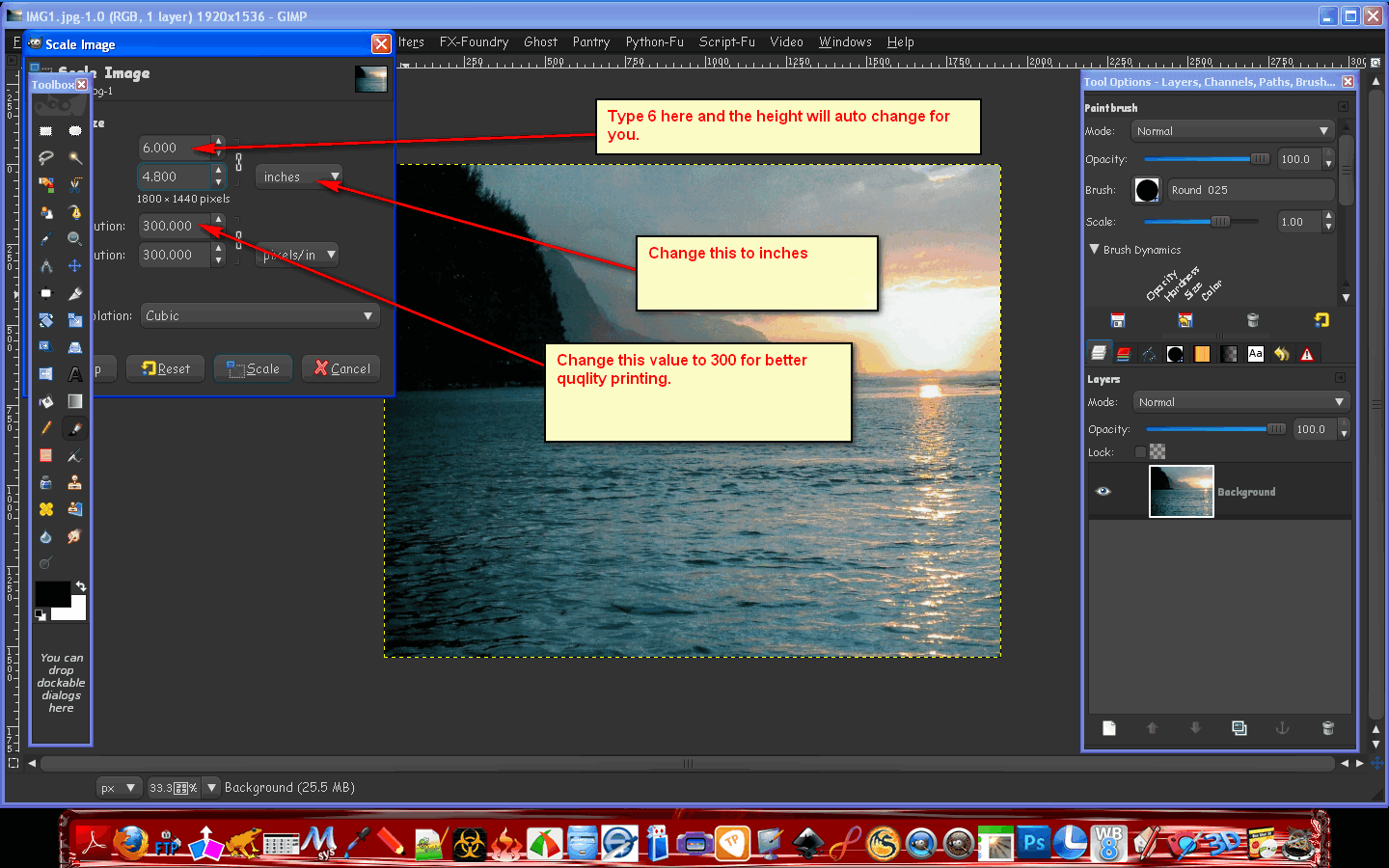1389x868 pixels.
Task: Choose the Move tool in Toolbox
Action: [x=74, y=265]
